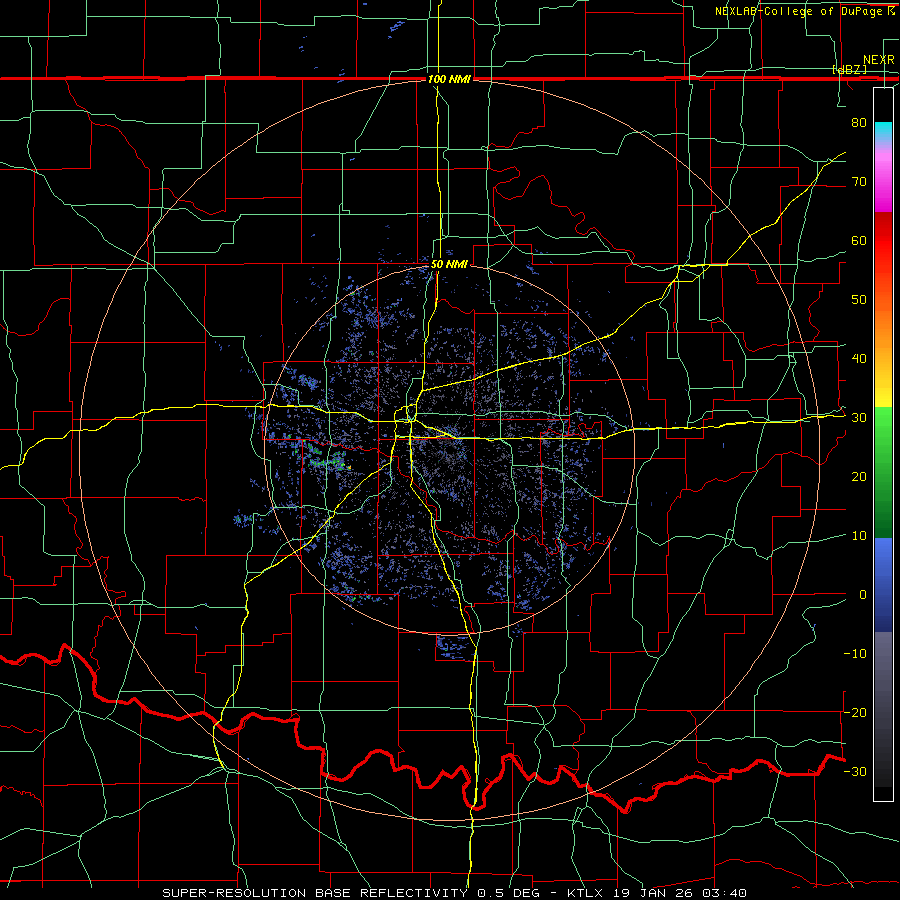Click the 0 value on dBZ scale

tap(863, 595)
